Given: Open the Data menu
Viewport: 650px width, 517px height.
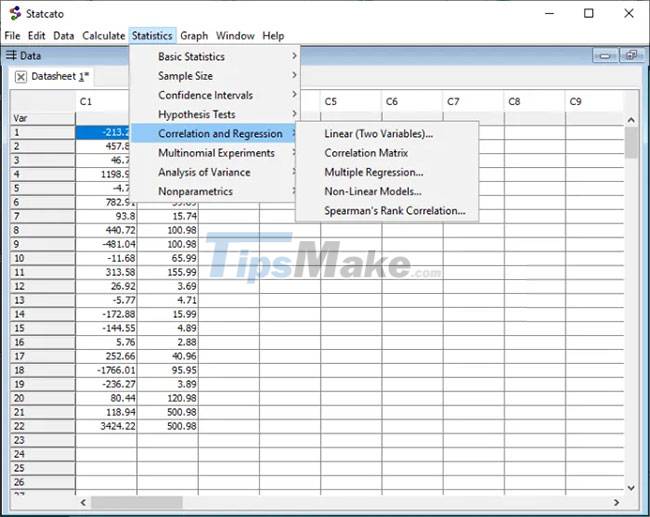Looking at the screenshot, I should click(63, 36).
